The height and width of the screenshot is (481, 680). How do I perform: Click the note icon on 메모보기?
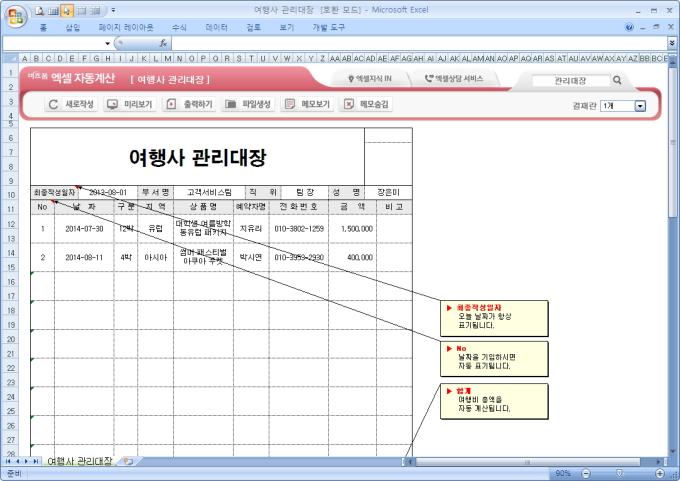coord(290,104)
